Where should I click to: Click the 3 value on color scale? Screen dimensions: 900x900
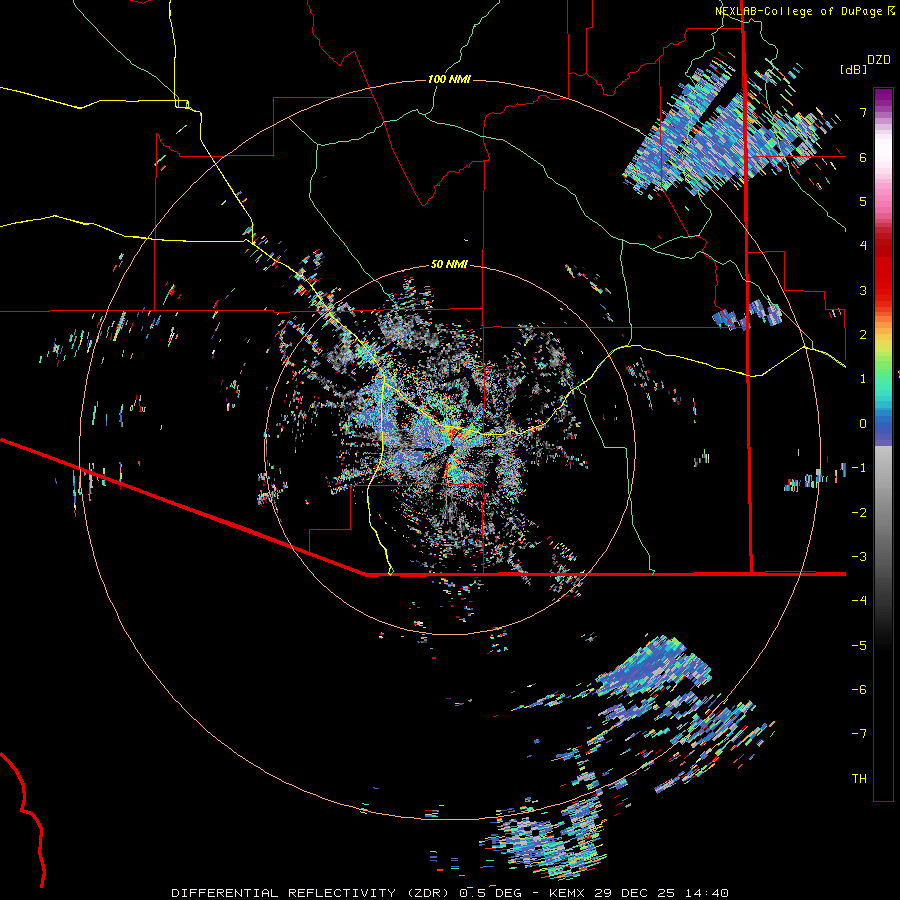tap(863, 290)
